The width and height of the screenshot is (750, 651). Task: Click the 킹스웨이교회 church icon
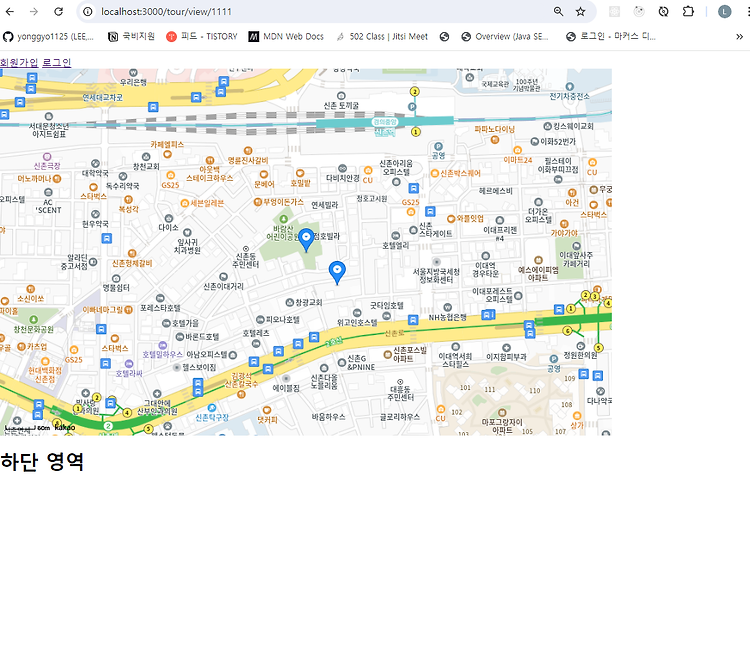click(548, 126)
